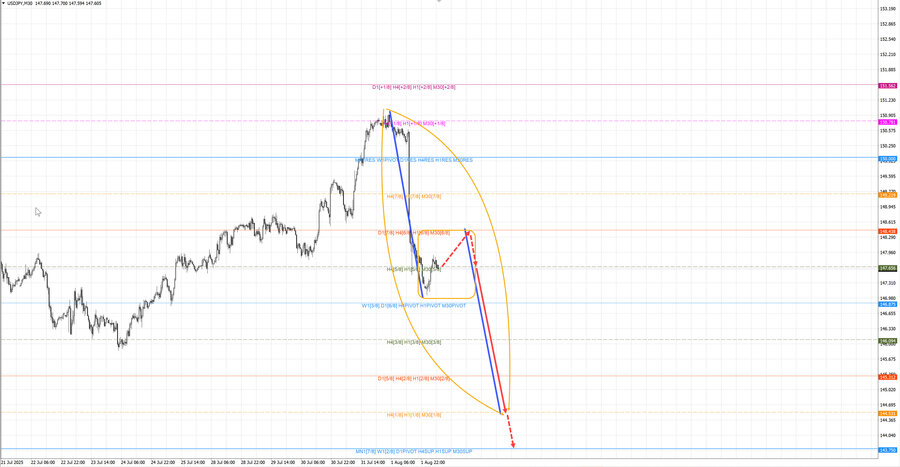Click the 24 Jul 22:00 time label

(163, 462)
